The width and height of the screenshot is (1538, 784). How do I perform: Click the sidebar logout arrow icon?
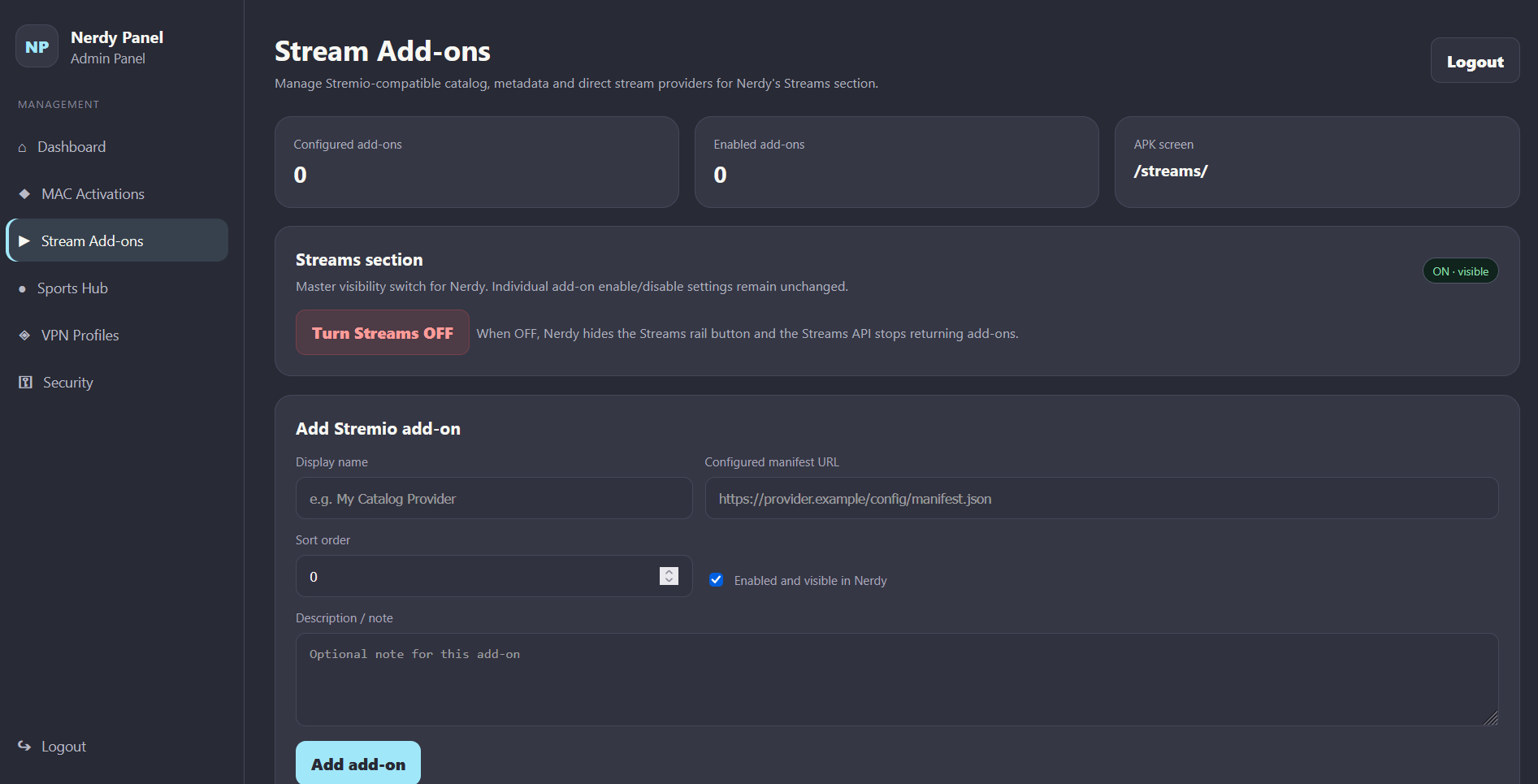click(24, 746)
